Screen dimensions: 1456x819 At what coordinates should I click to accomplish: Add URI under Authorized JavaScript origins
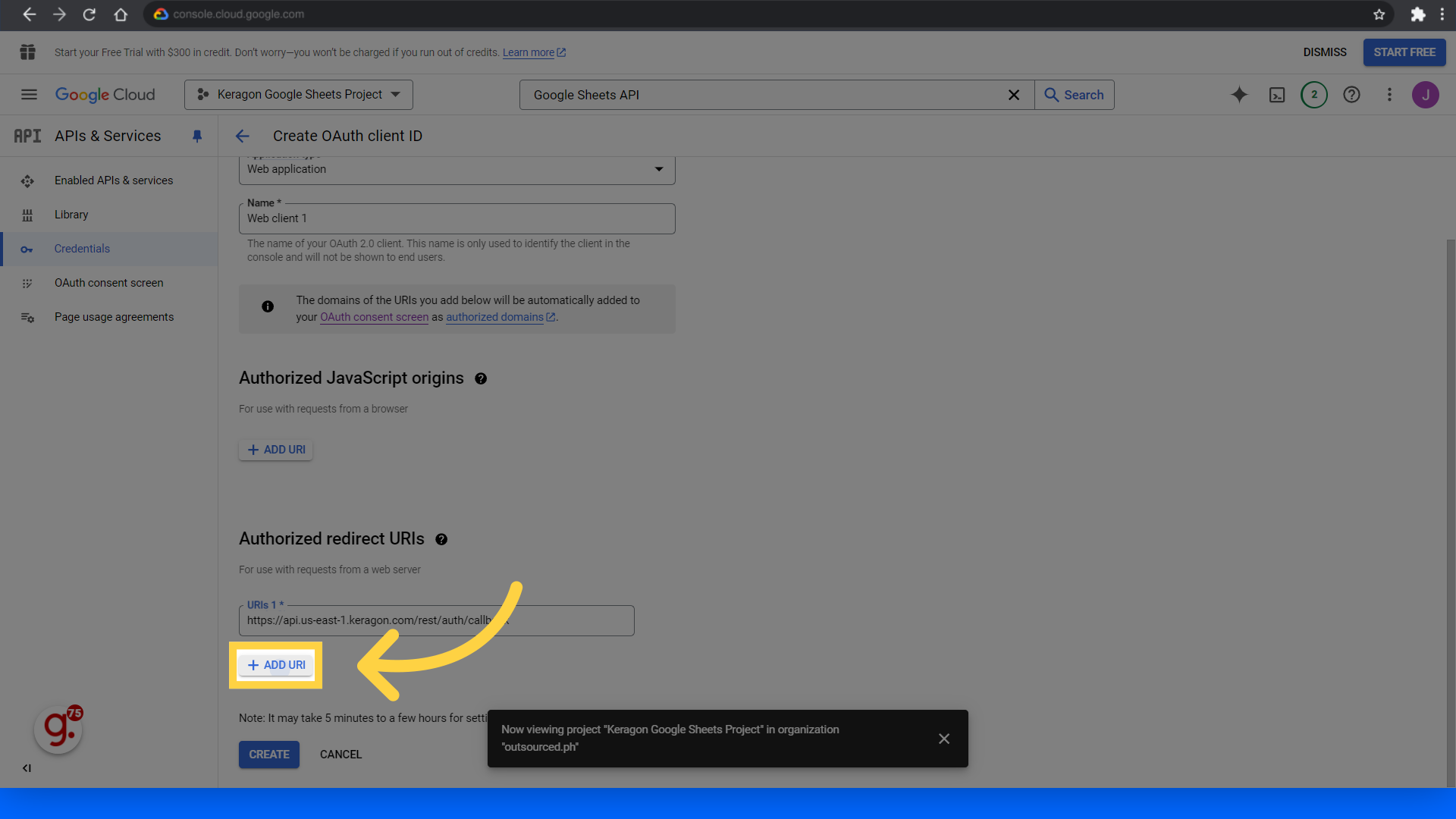(276, 450)
